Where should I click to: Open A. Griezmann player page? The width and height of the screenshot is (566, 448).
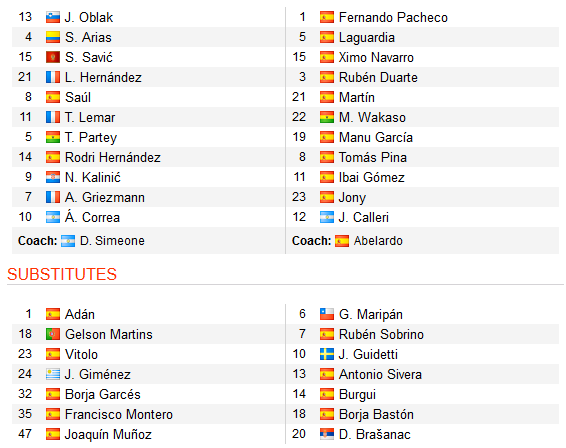pos(105,197)
